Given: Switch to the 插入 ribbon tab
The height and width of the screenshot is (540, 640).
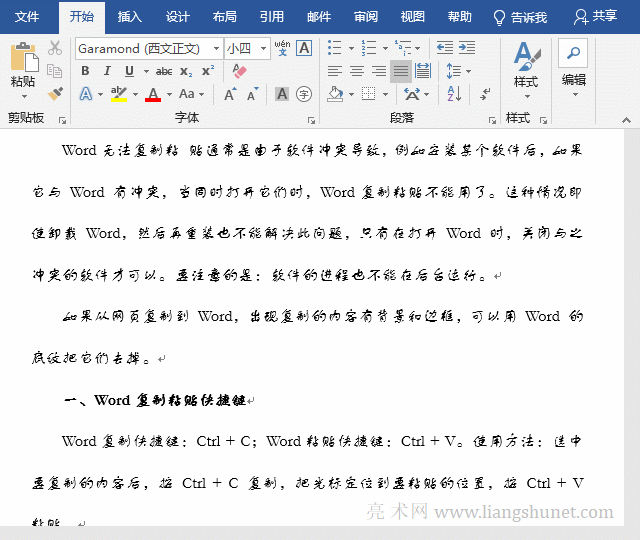Looking at the screenshot, I should (x=129, y=17).
